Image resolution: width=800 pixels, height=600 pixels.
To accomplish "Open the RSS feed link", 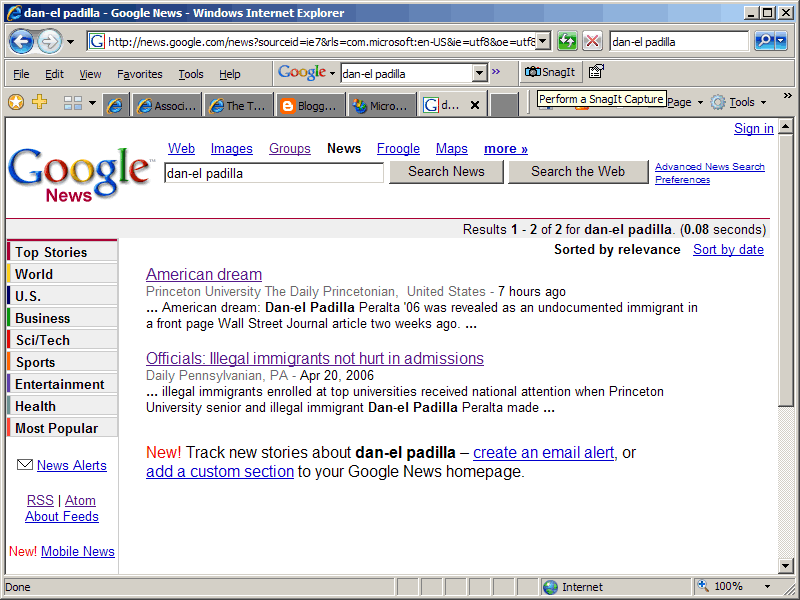I will [40, 501].
